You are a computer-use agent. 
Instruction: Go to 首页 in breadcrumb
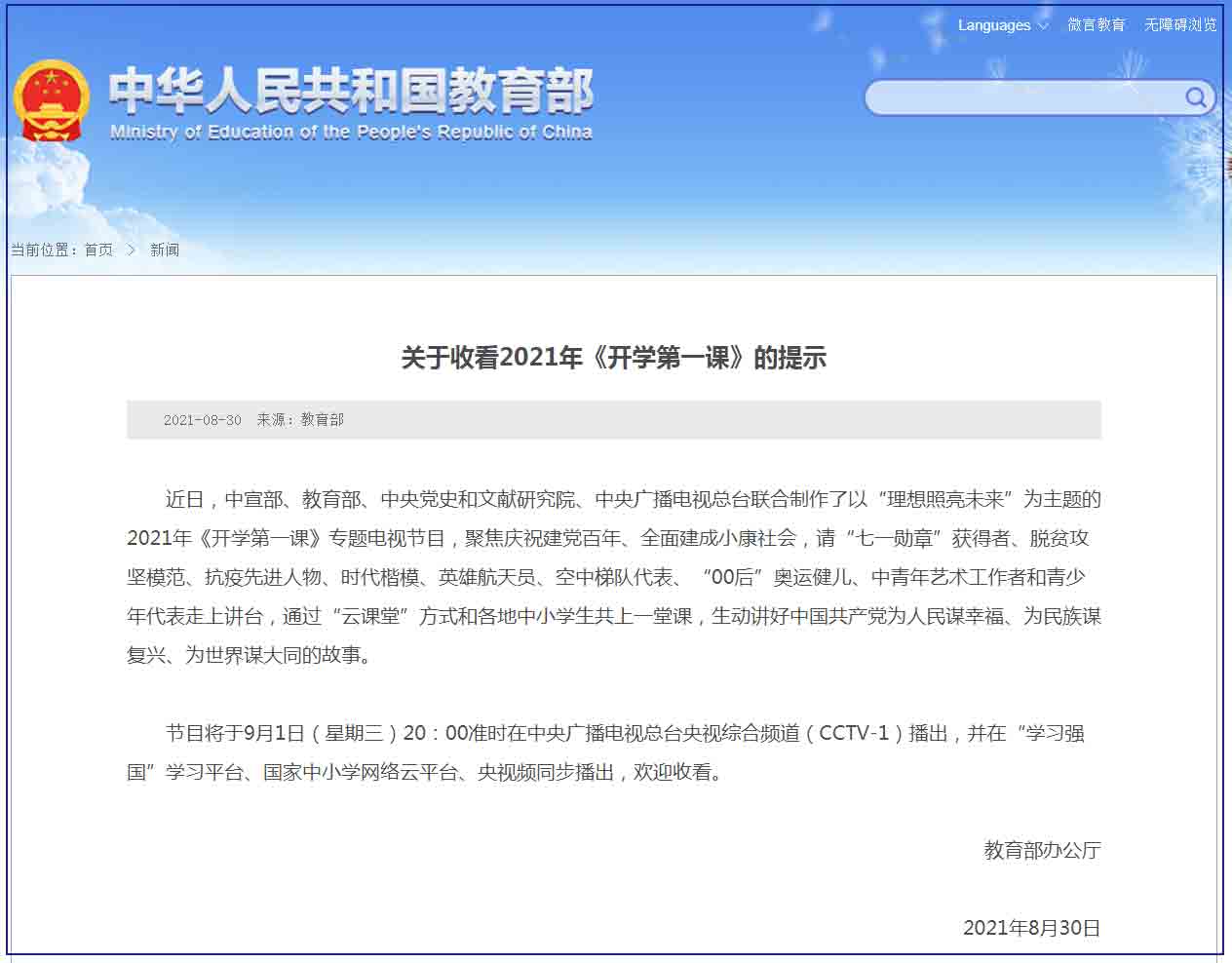click(x=98, y=250)
